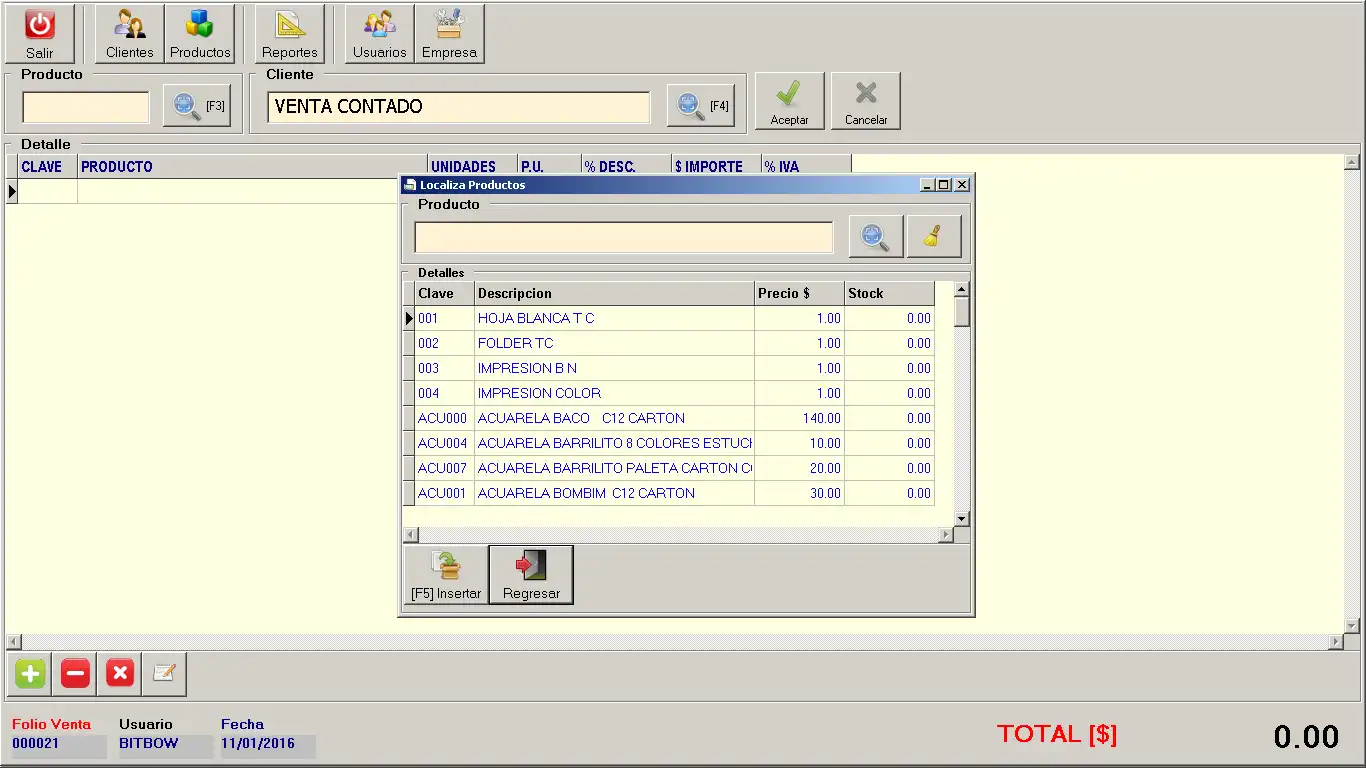Click product key ACU000
The image size is (1366, 768).
coord(442,418)
